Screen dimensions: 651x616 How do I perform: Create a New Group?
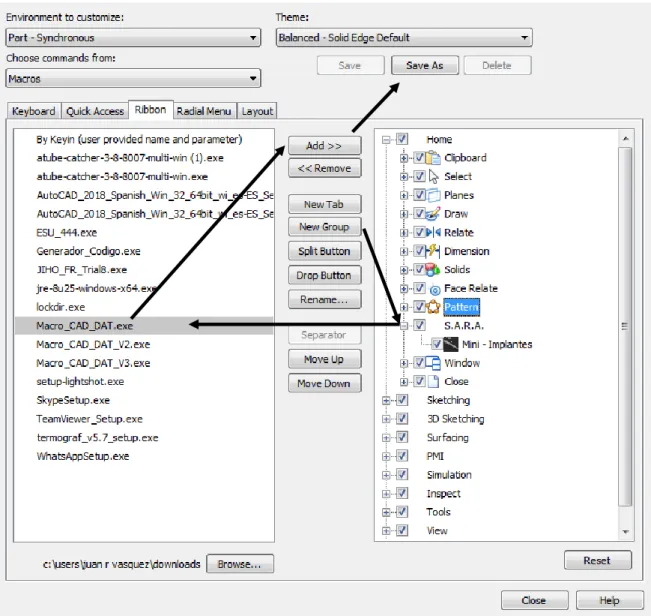click(x=324, y=227)
